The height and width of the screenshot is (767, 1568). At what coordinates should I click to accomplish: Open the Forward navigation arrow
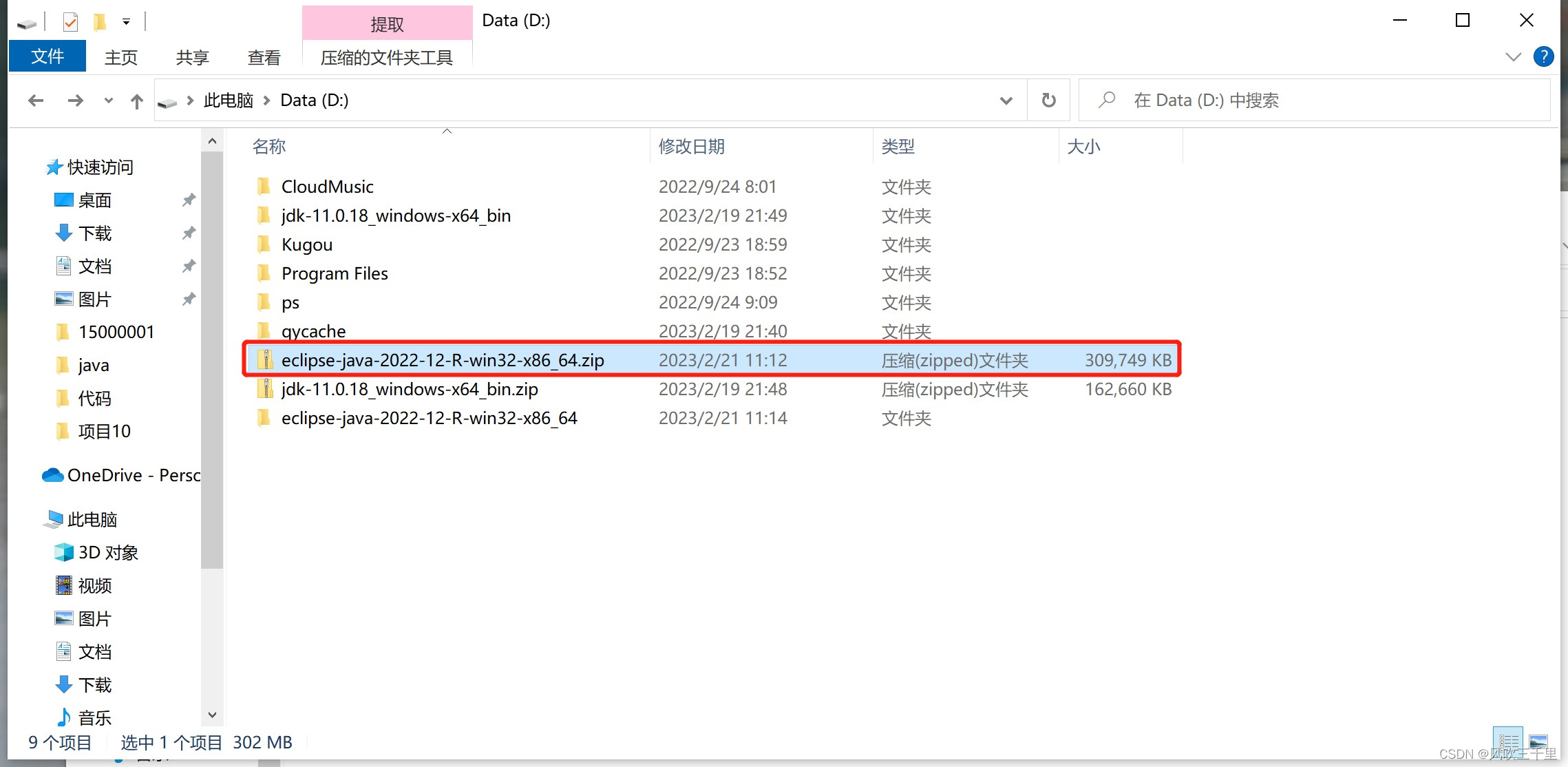76,100
